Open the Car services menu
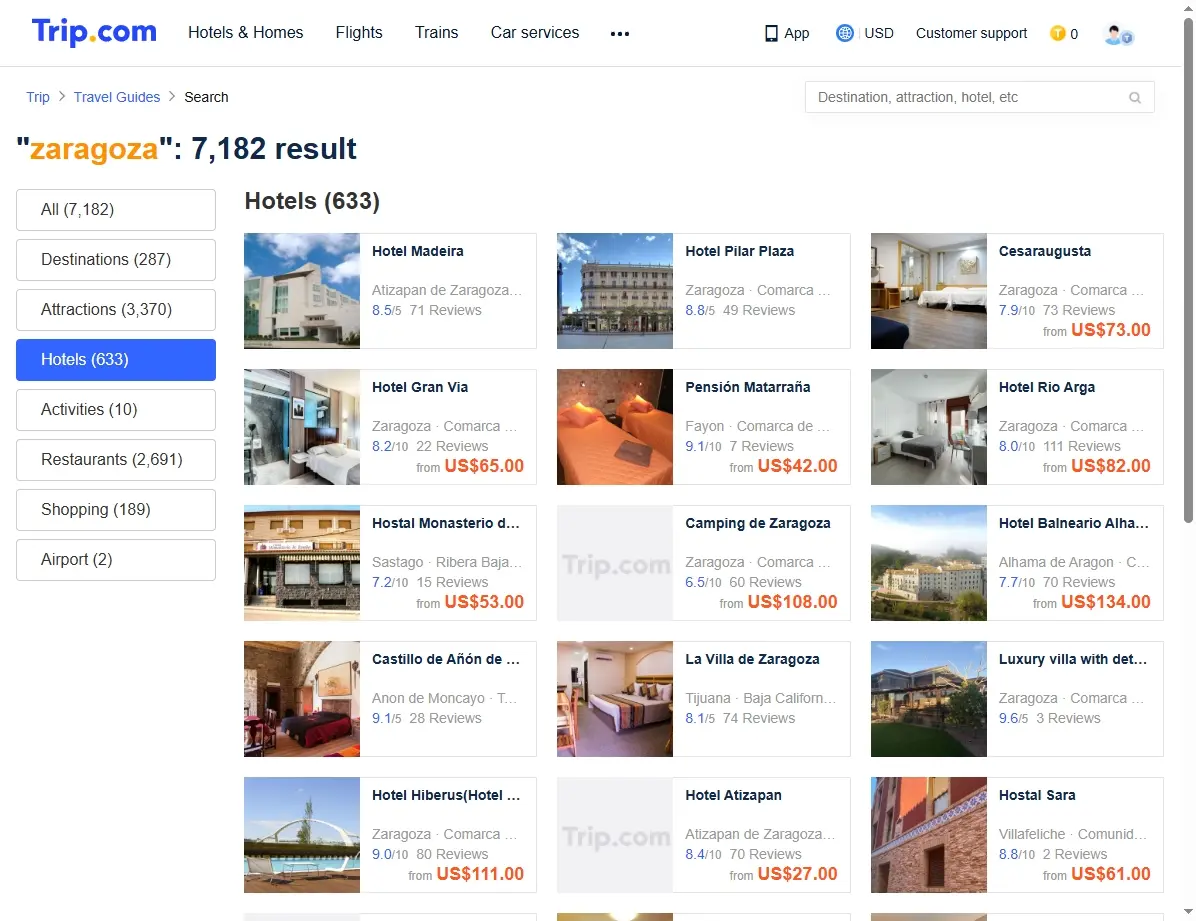 (535, 32)
